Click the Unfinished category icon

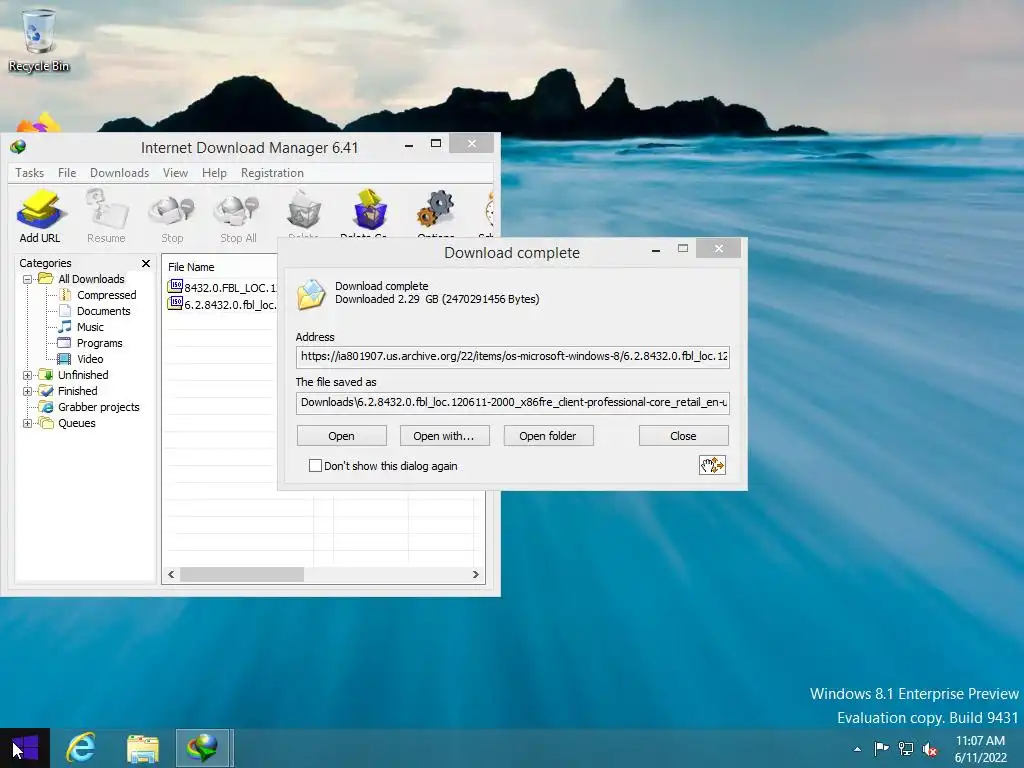(x=46, y=375)
